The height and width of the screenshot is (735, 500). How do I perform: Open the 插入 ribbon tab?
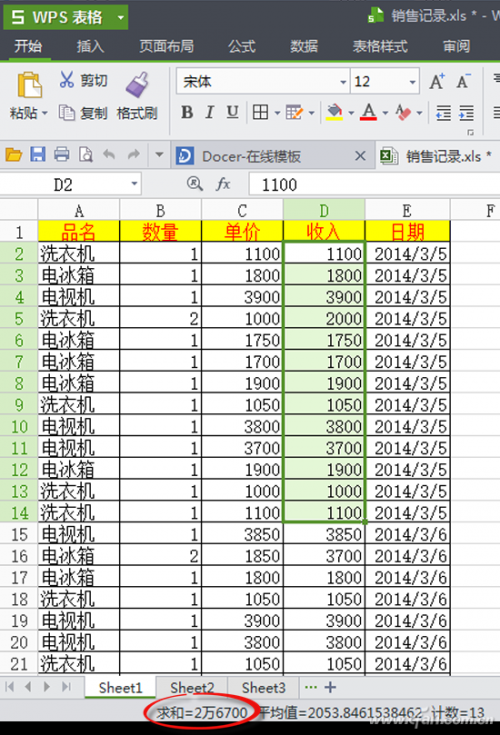(x=90, y=46)
